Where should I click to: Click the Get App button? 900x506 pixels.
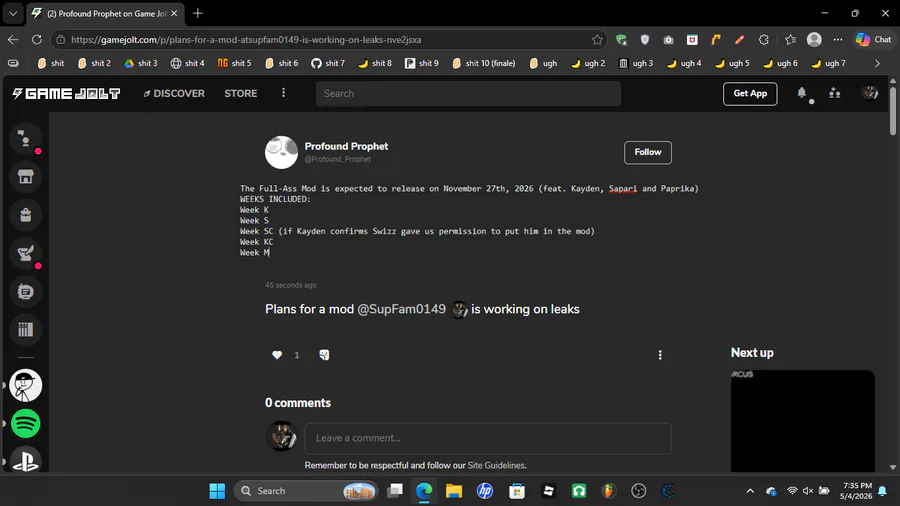(x=750, y=94)
